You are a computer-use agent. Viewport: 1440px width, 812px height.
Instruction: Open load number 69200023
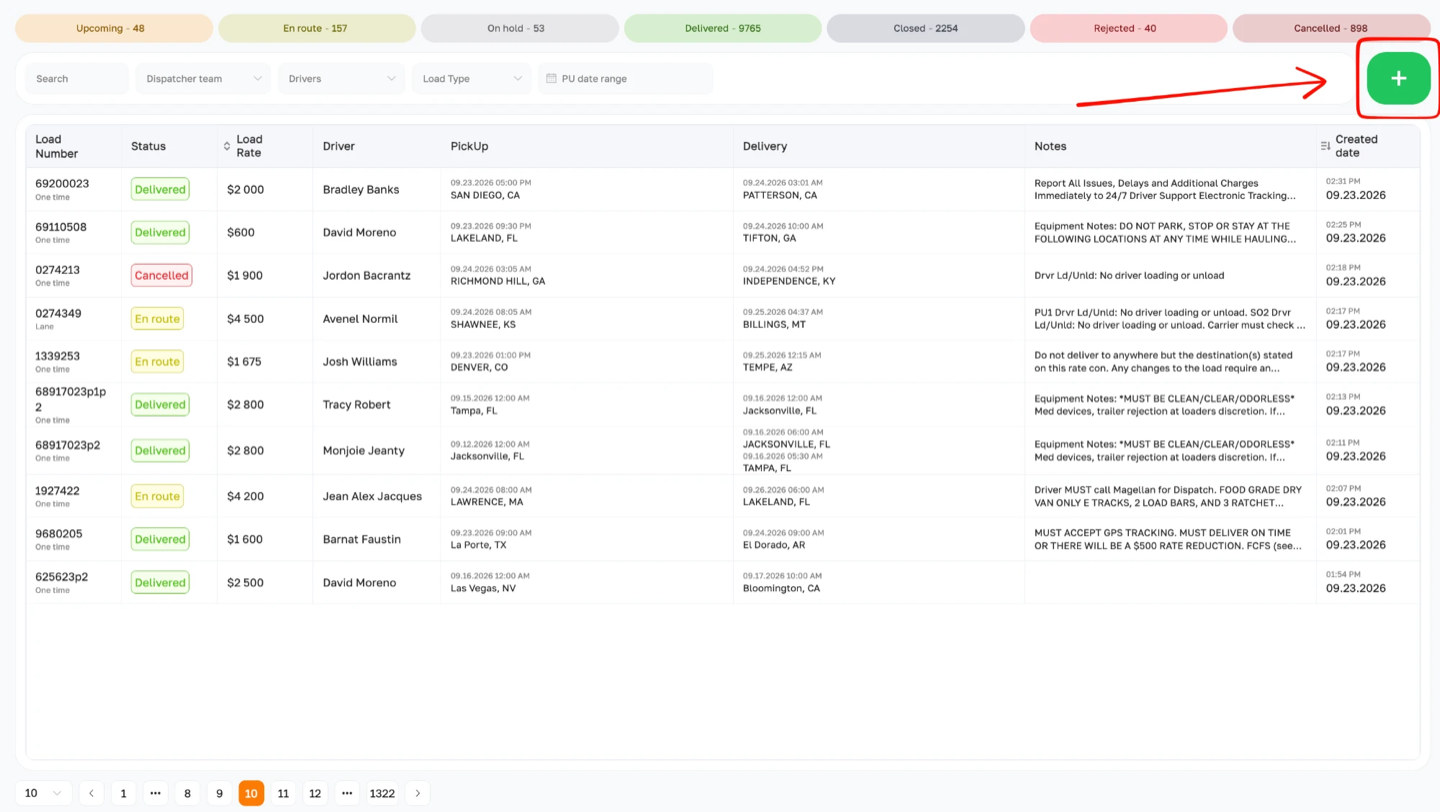click(62, 184)
